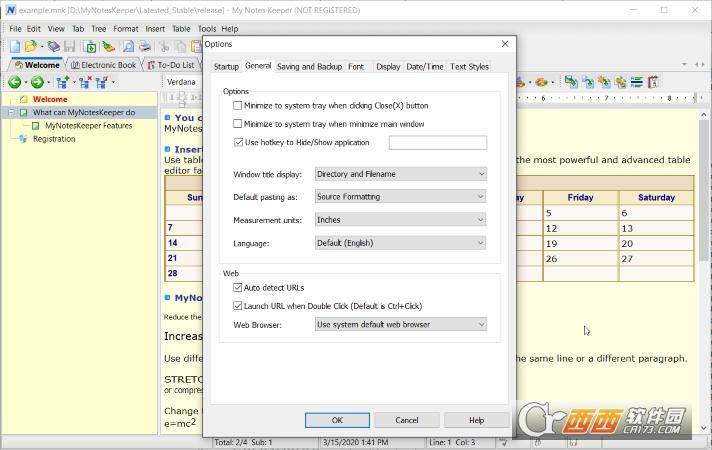The height and width of the screenshot is (450, 712).
Task: Click the Print Preview magnifier icon
Action: pyautogui.click(x=129, y=46)
